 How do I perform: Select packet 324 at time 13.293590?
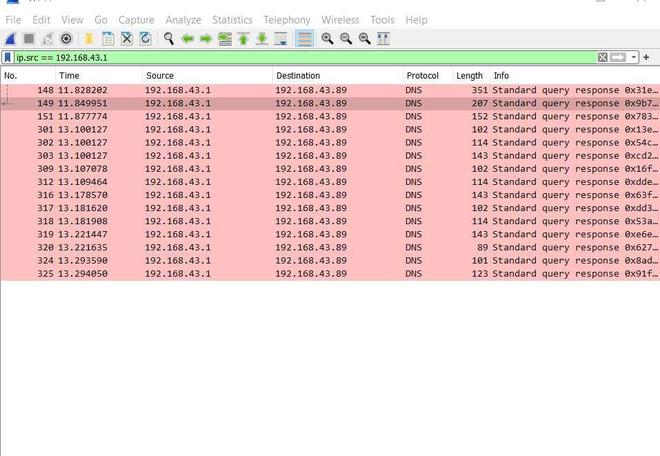pos(330,260)
